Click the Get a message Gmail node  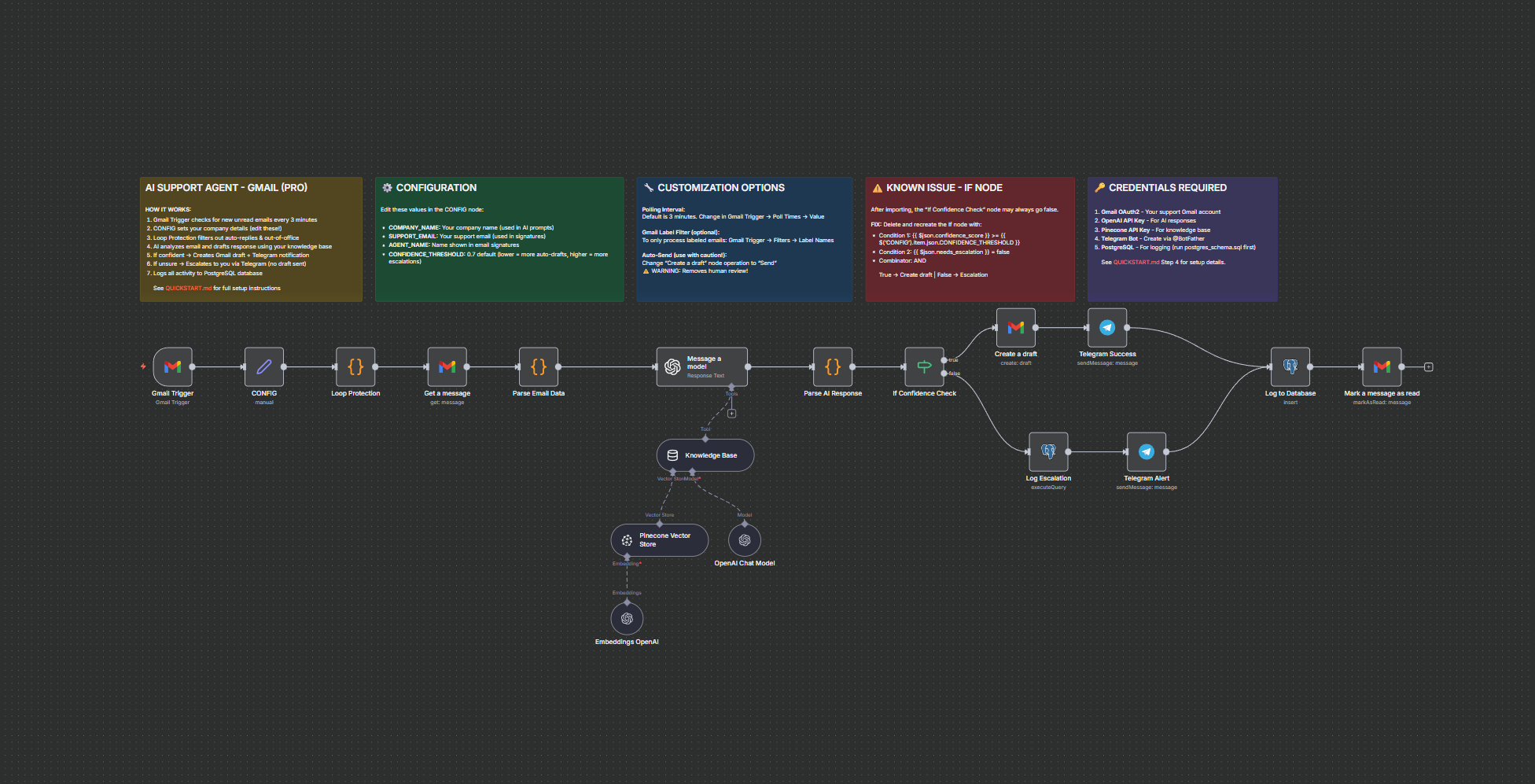tap(447, 366)
